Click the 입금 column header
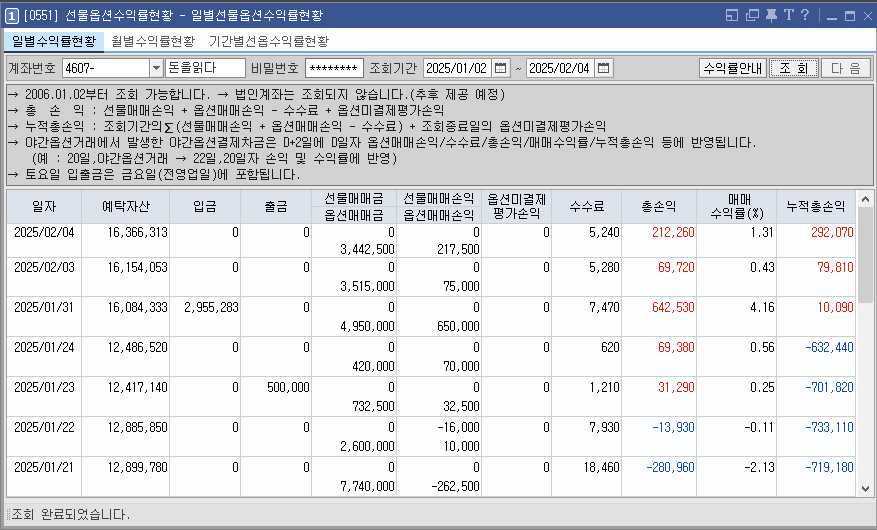 [205, 206]
